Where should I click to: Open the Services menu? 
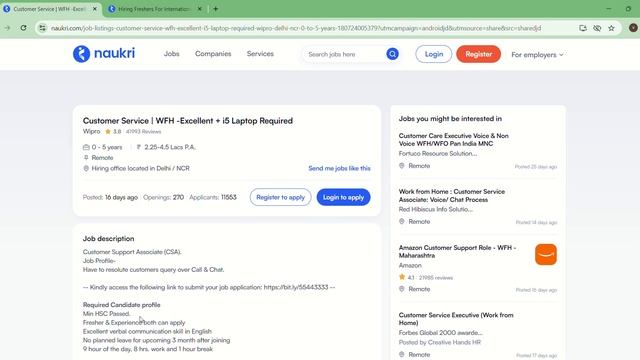click(x=260, y=53)
